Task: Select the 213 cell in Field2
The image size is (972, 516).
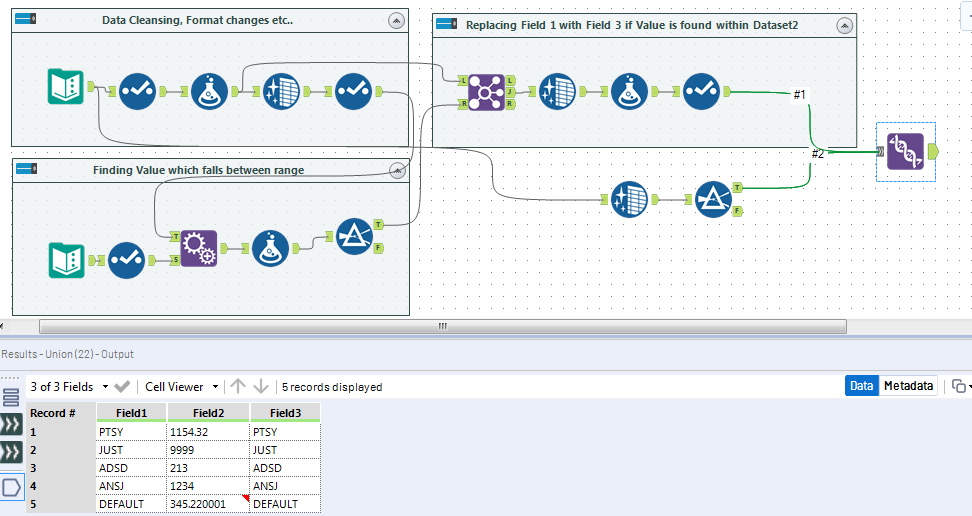Action: (208, 468)
